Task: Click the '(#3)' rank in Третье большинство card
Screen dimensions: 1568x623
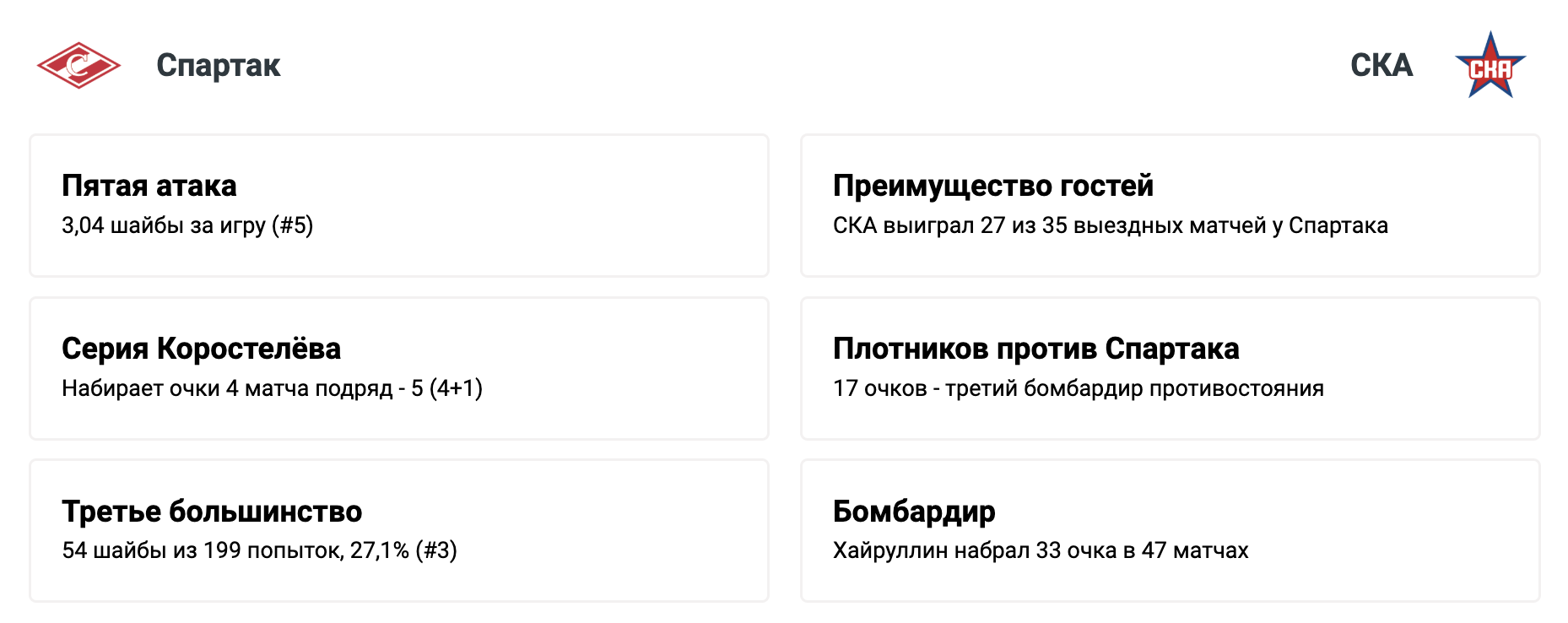Action: click(436, 550)
